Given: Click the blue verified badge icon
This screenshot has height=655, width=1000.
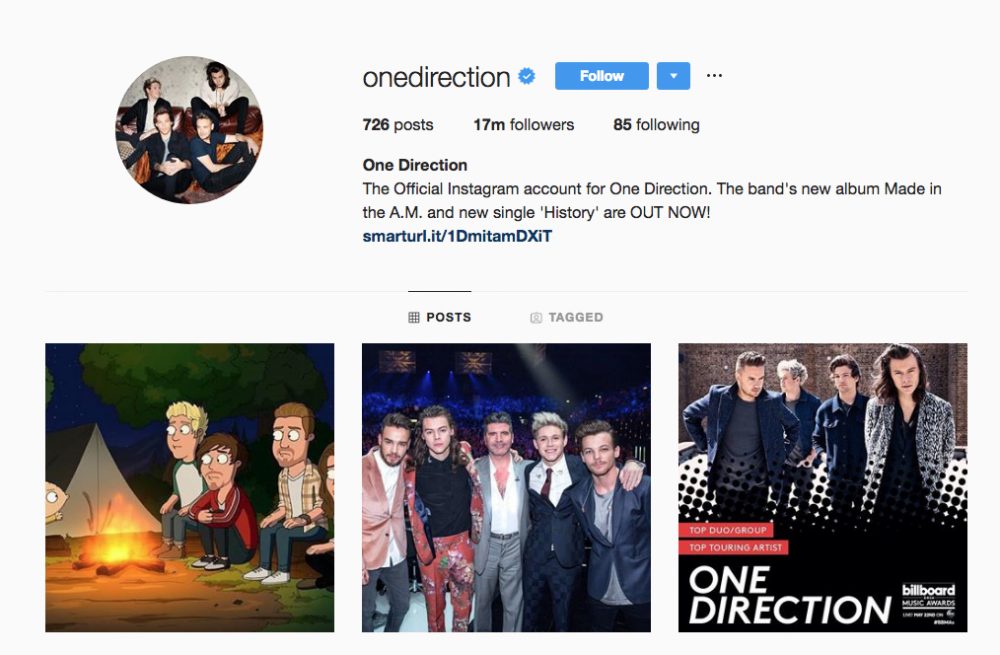Looking at the screenshot, I should tap(526, 77).
